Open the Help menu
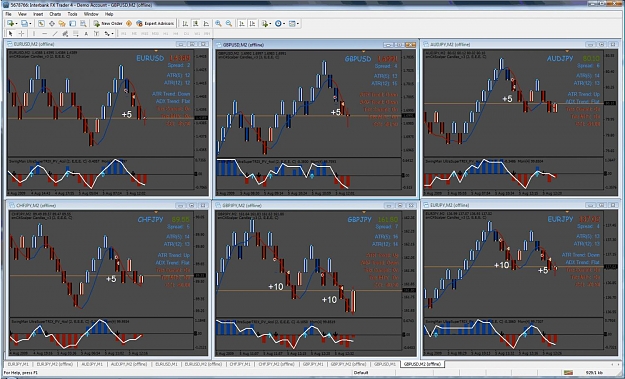Image resolution: width=625 pixels, height=379 pixels. point(109,14)
